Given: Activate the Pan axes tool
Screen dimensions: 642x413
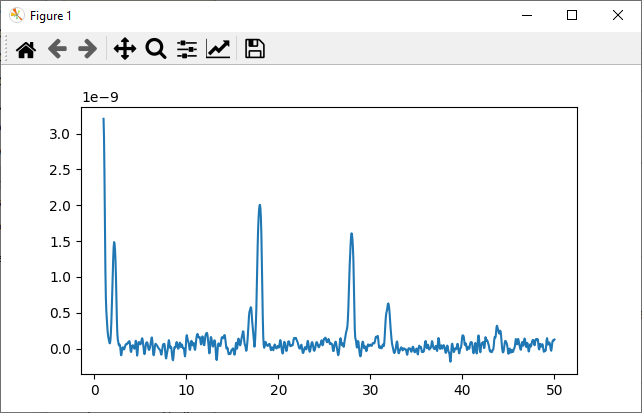Looking at the screenshot, I should 124,49.
